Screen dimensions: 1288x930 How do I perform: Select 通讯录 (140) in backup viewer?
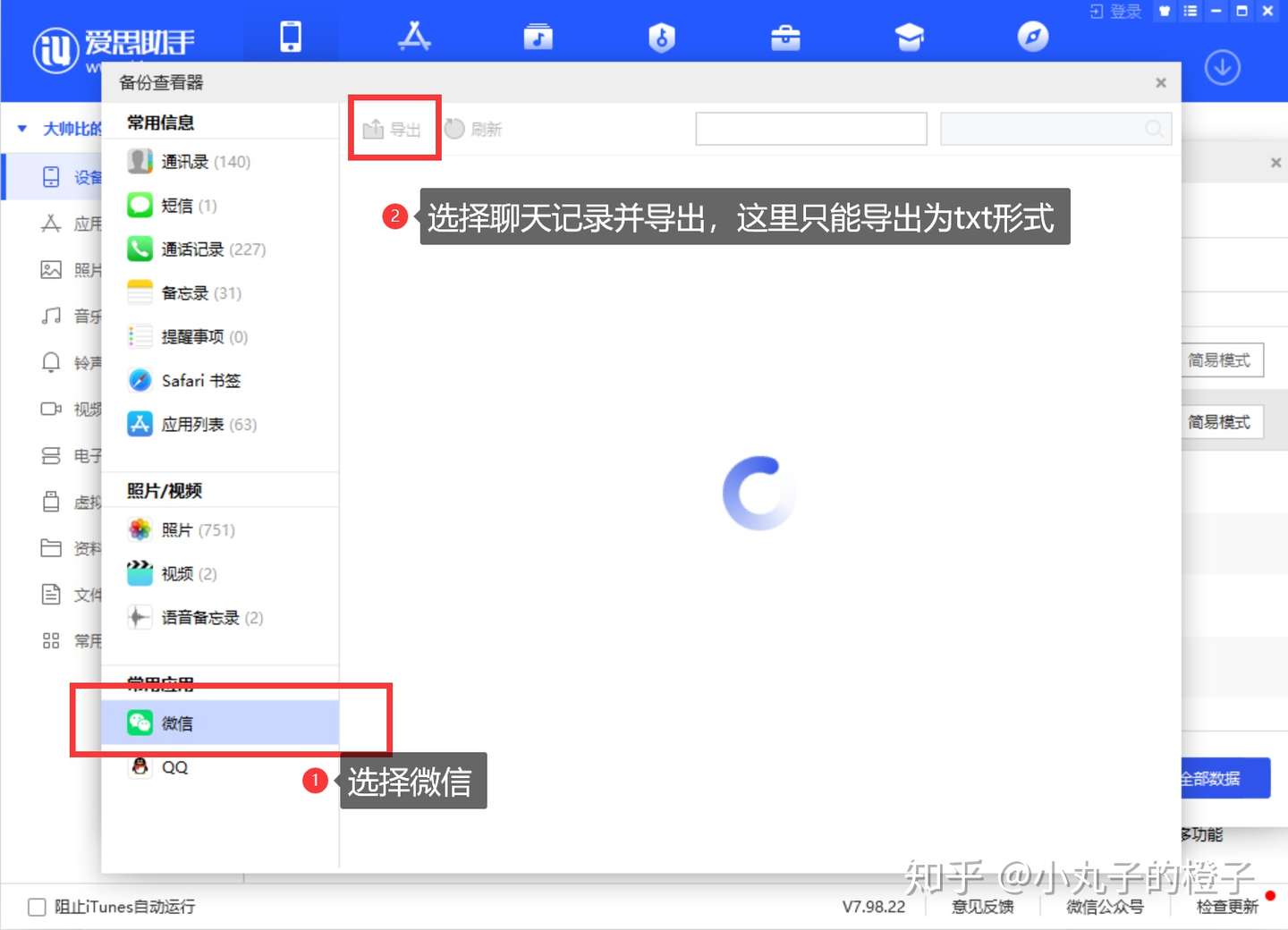click(x=220, y=162)
